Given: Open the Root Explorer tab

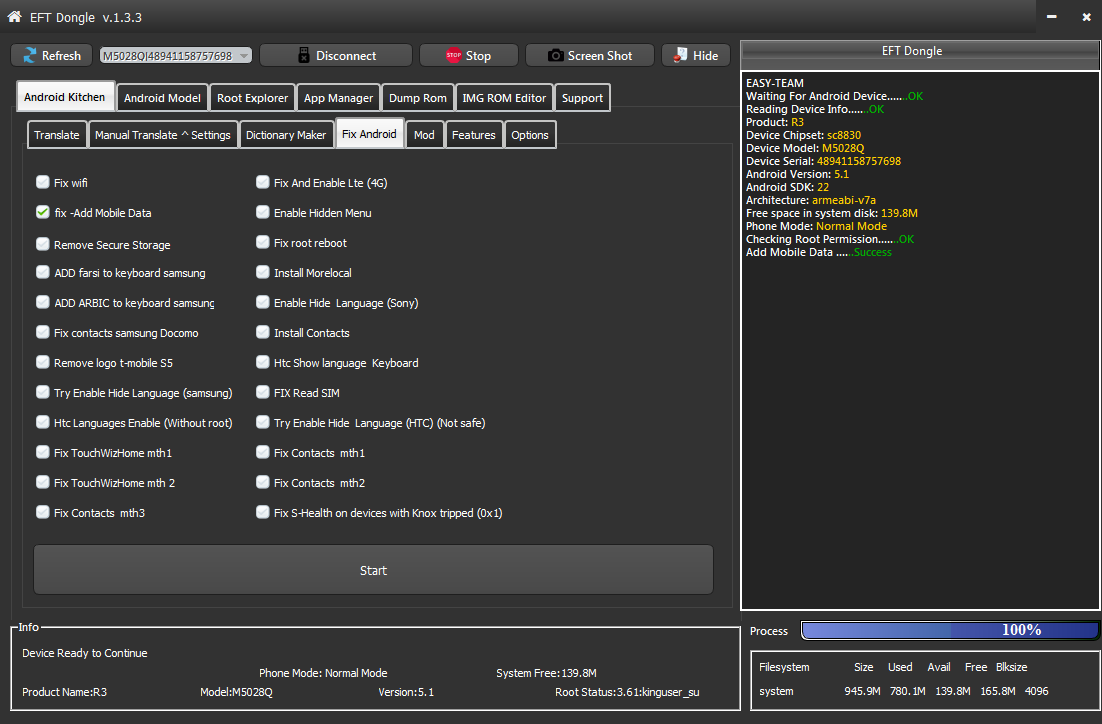Looking at the screenshot, I should [252, 98].
